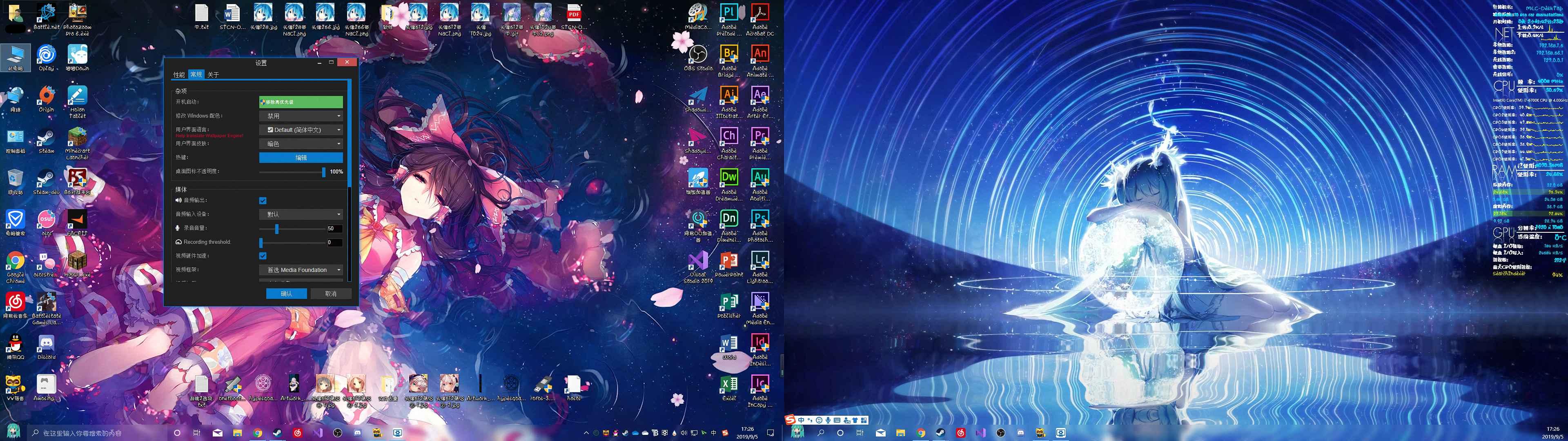
Task: Open the 此电脑 desktop icon
Action: (15, 58)
